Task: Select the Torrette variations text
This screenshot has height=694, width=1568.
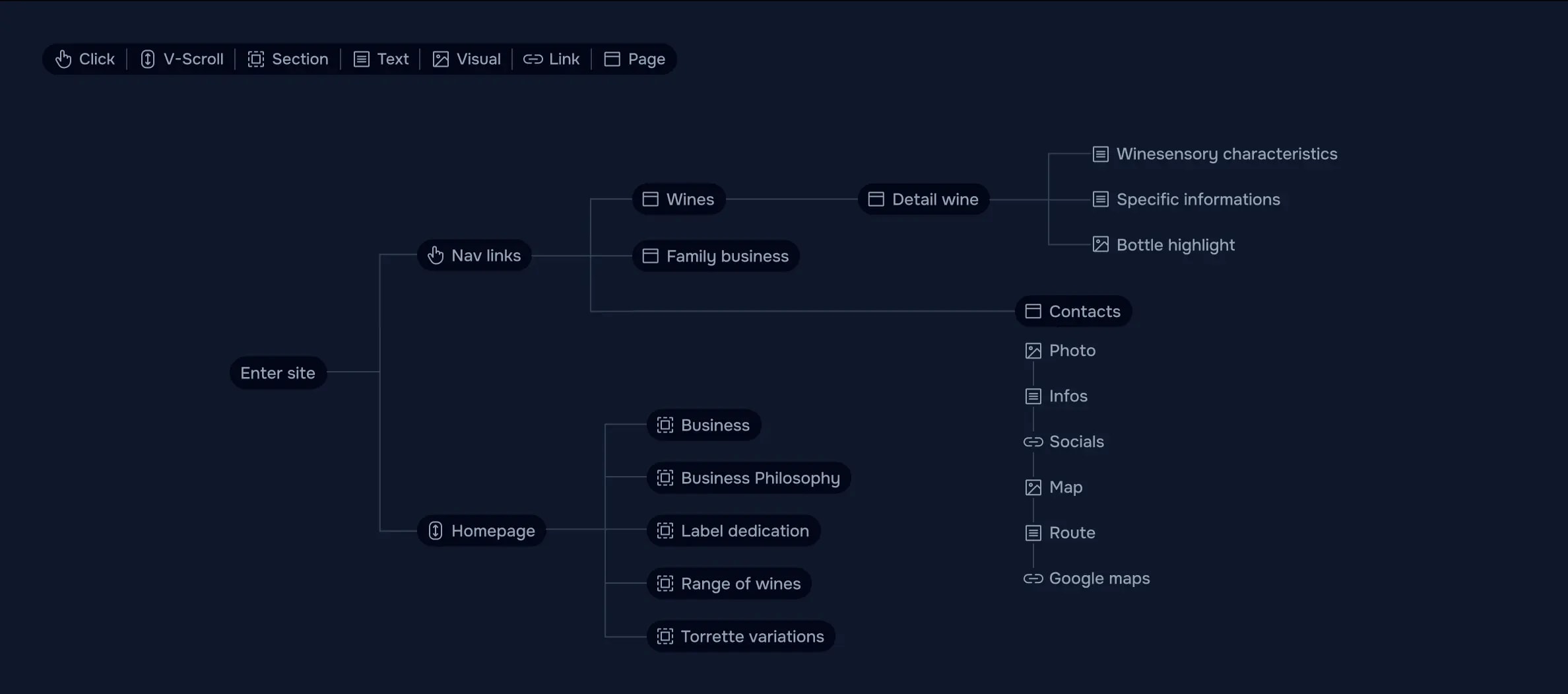Action: tap(752, 637)
